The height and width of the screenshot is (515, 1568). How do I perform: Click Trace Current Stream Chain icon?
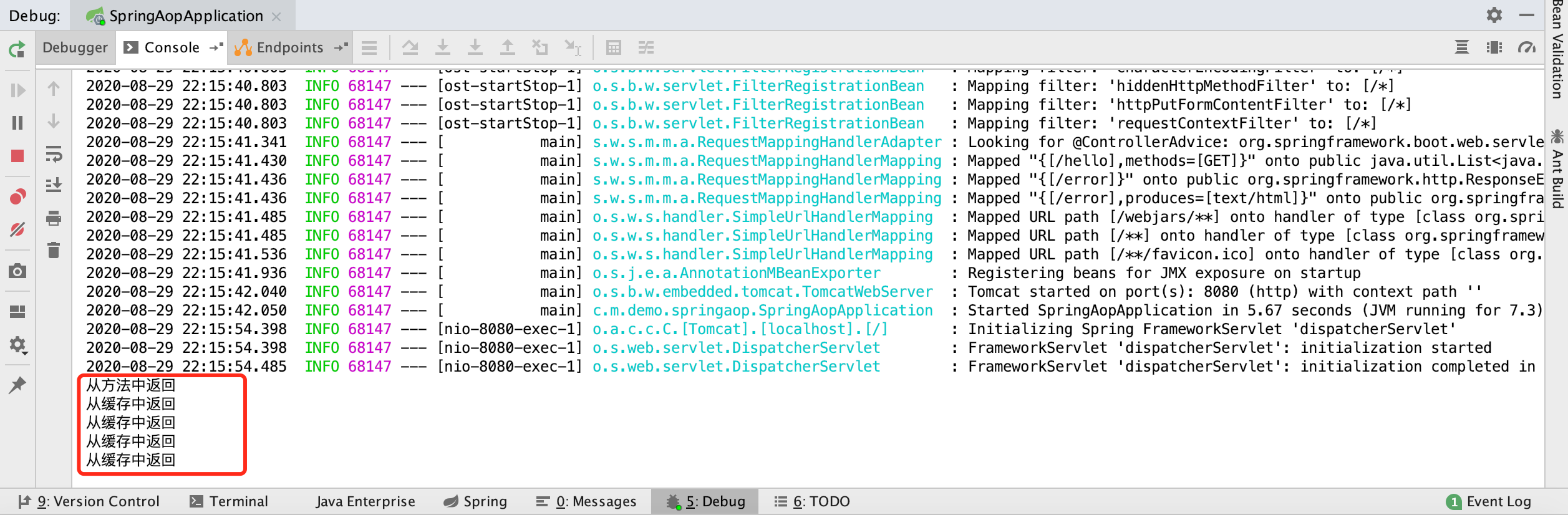pos(646,47)
